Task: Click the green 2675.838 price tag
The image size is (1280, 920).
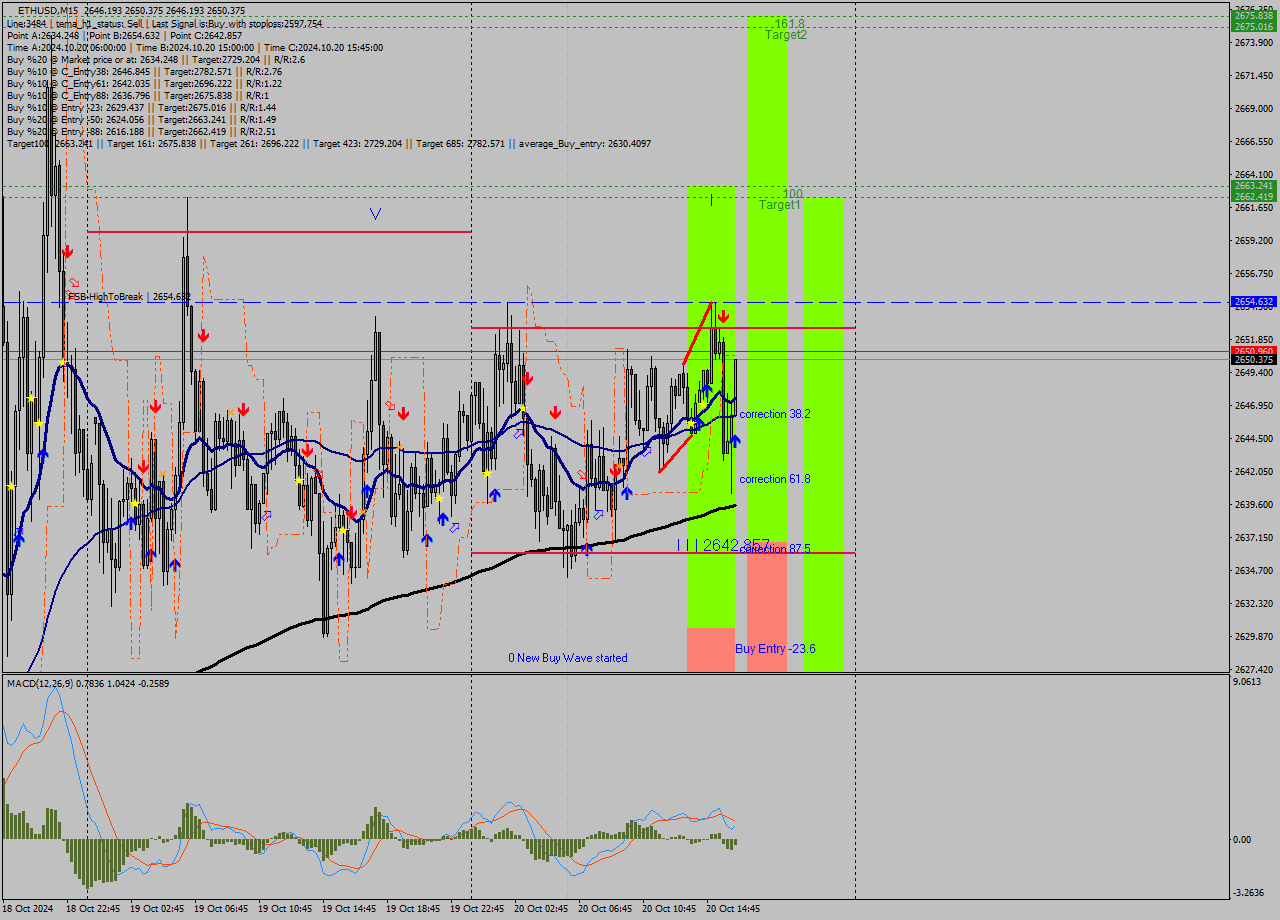Action: click(1254, 16)
